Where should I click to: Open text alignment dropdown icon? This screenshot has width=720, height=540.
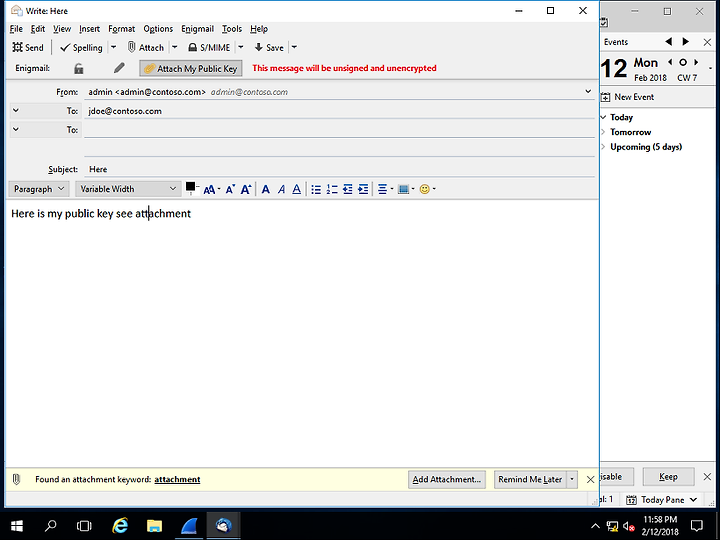[x=385, y=189]
